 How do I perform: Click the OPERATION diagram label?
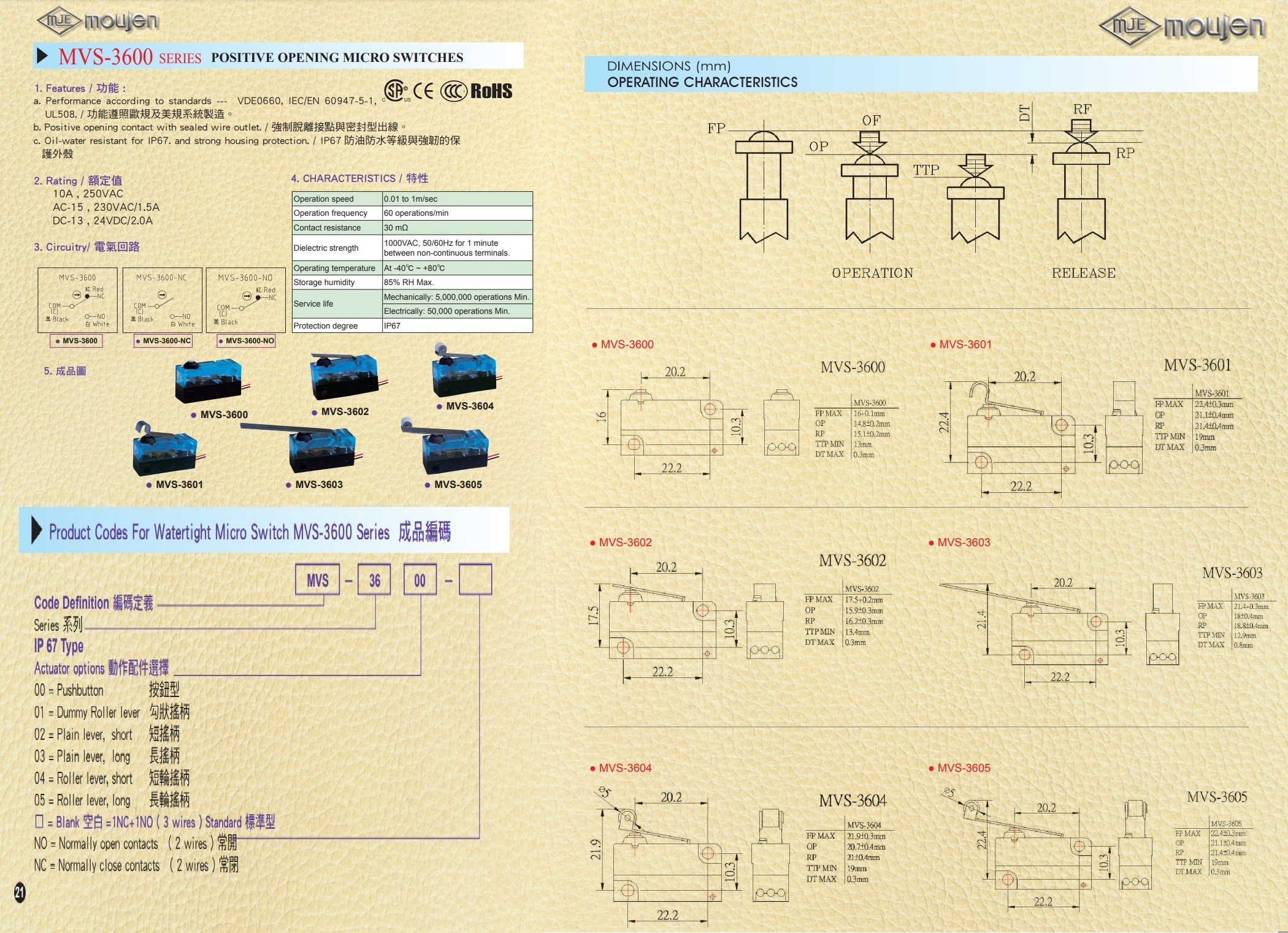[872, 273]
